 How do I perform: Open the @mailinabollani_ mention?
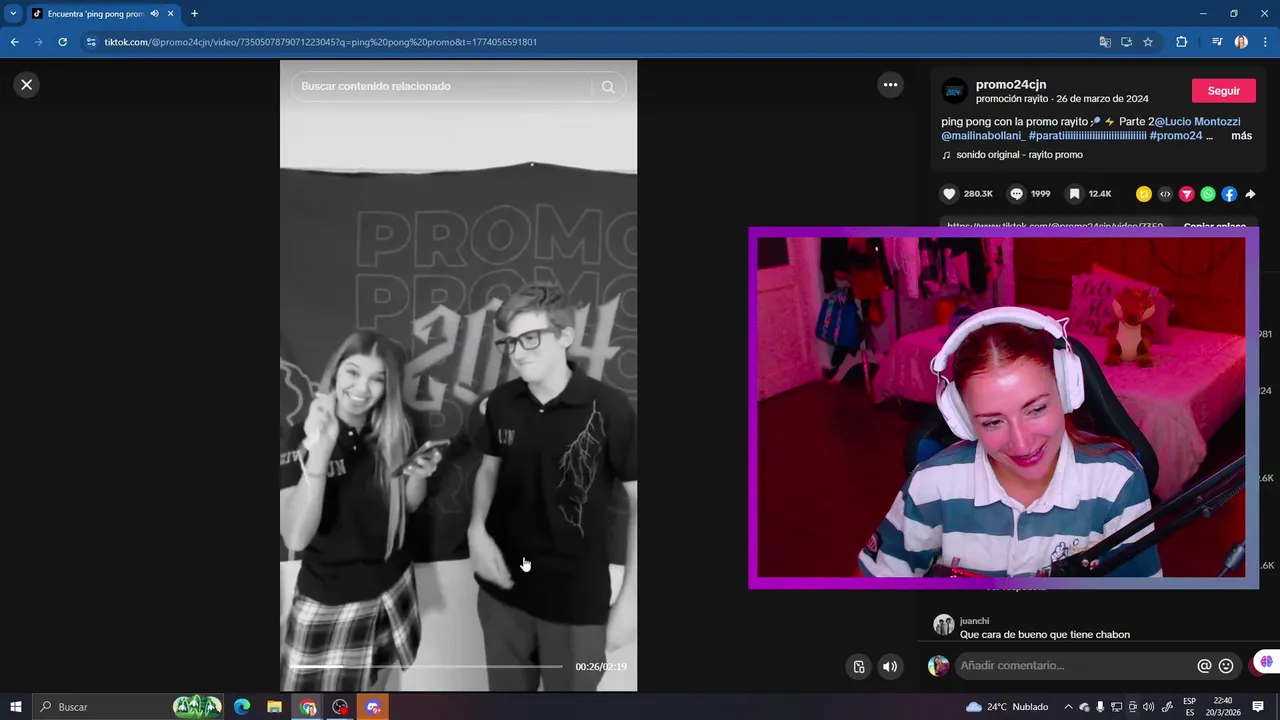[983, 136]
